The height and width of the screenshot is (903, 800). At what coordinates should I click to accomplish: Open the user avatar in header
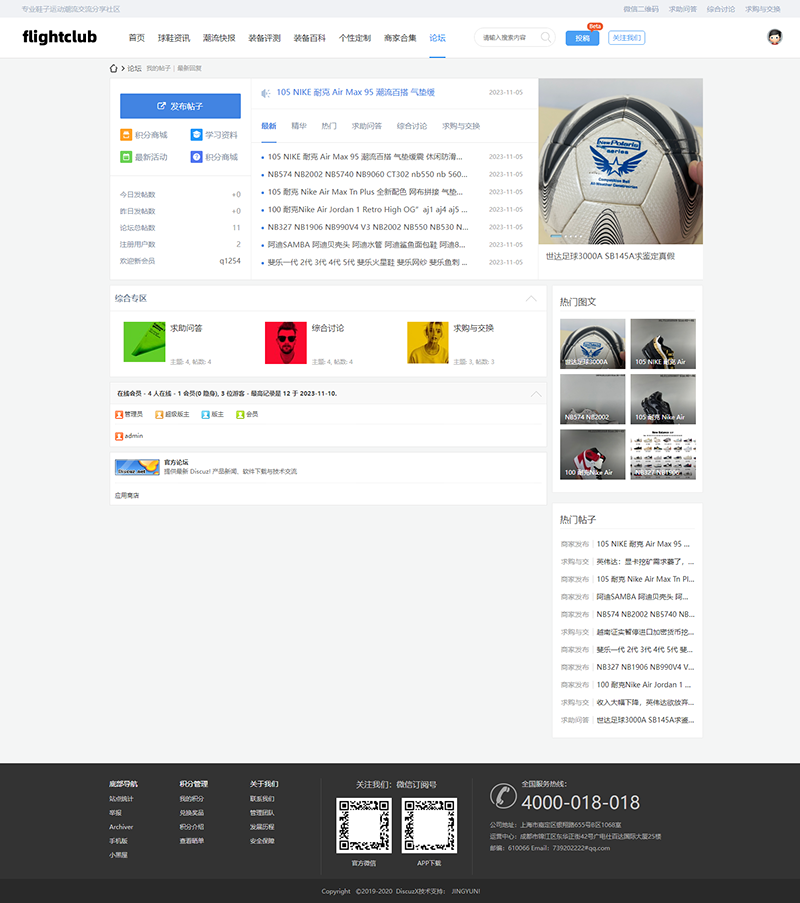point(775,37)
